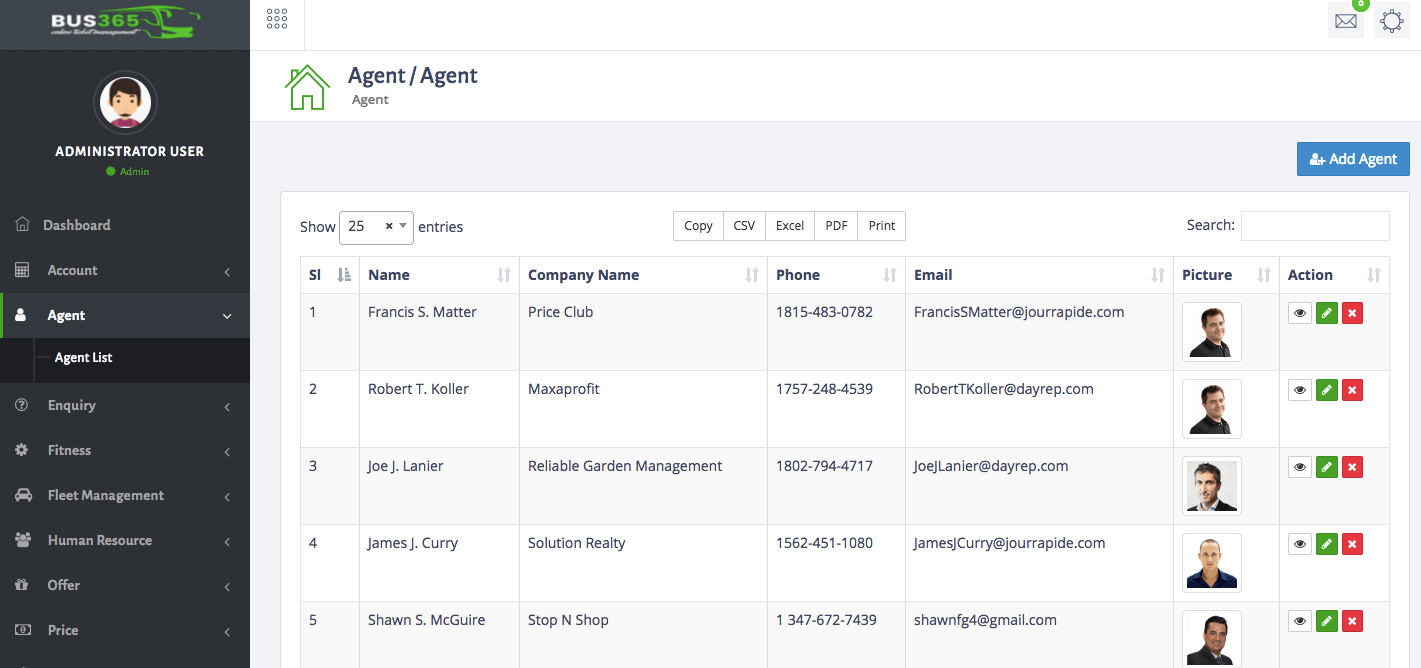Viewport: 1421px width, 668px height.
Task: Delete Joe J. Lanier using the red cross icon
Action: click(x=1352, y=466)
